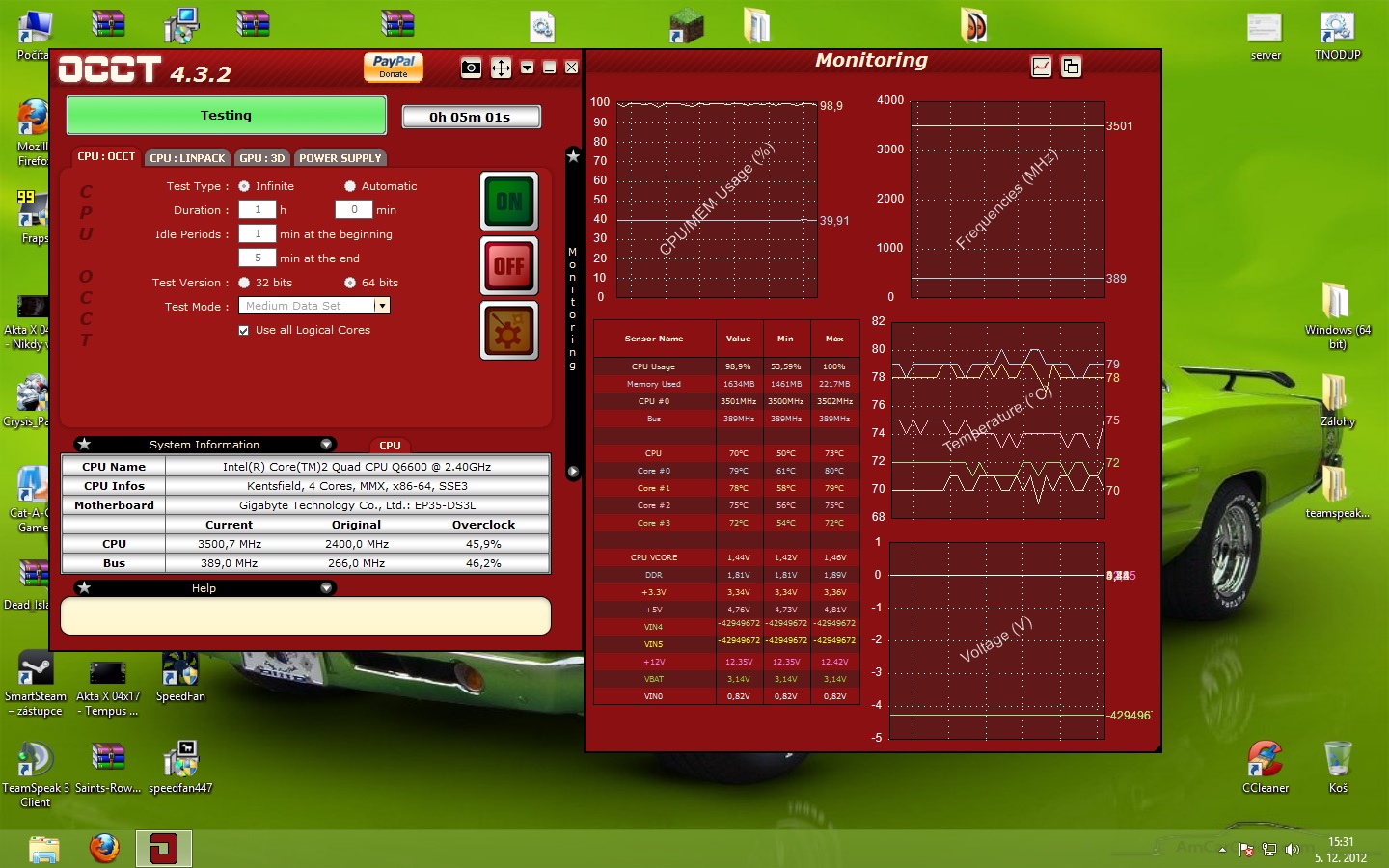The image size is (1389, 868).
Task: Switch to the CPU : LINPACK tab
Action: 187,158
